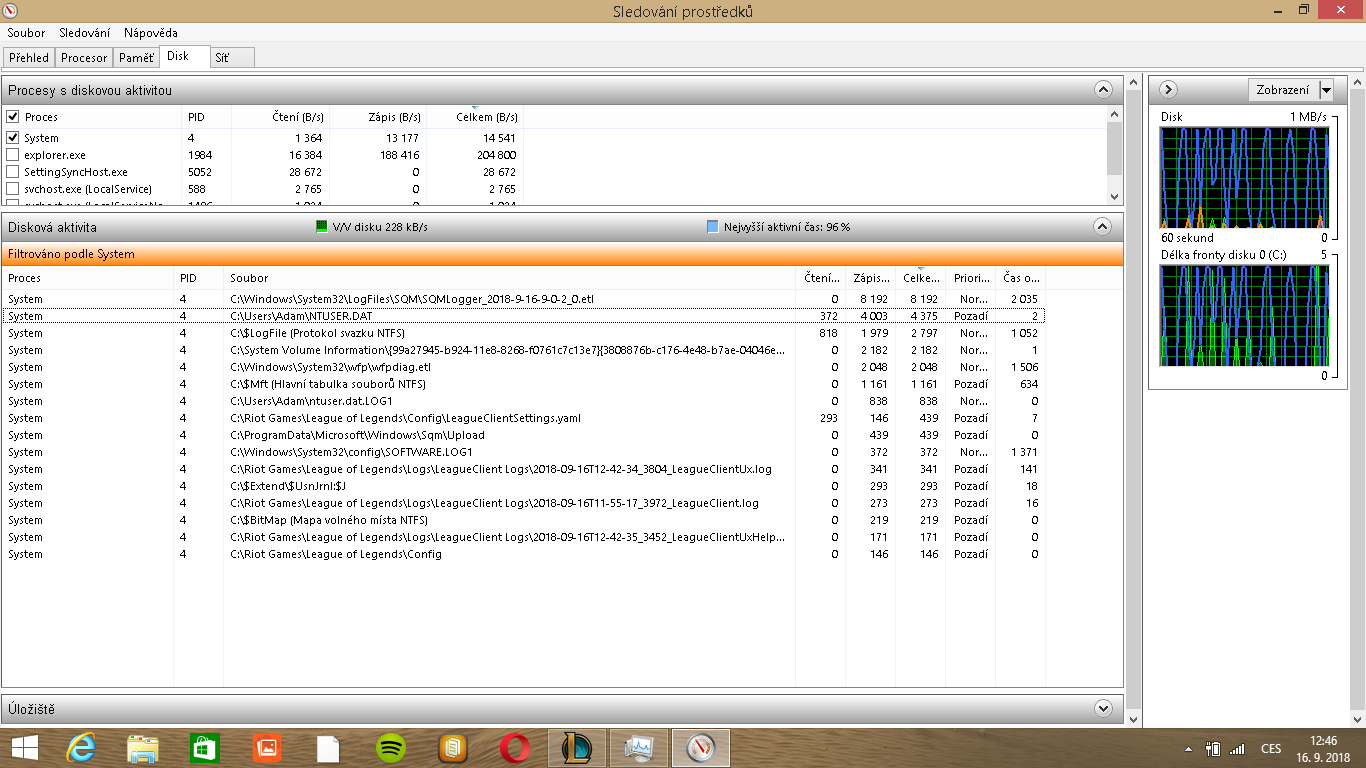
Task: Click the blue highest active time legend square
Action: click(712, 227)
